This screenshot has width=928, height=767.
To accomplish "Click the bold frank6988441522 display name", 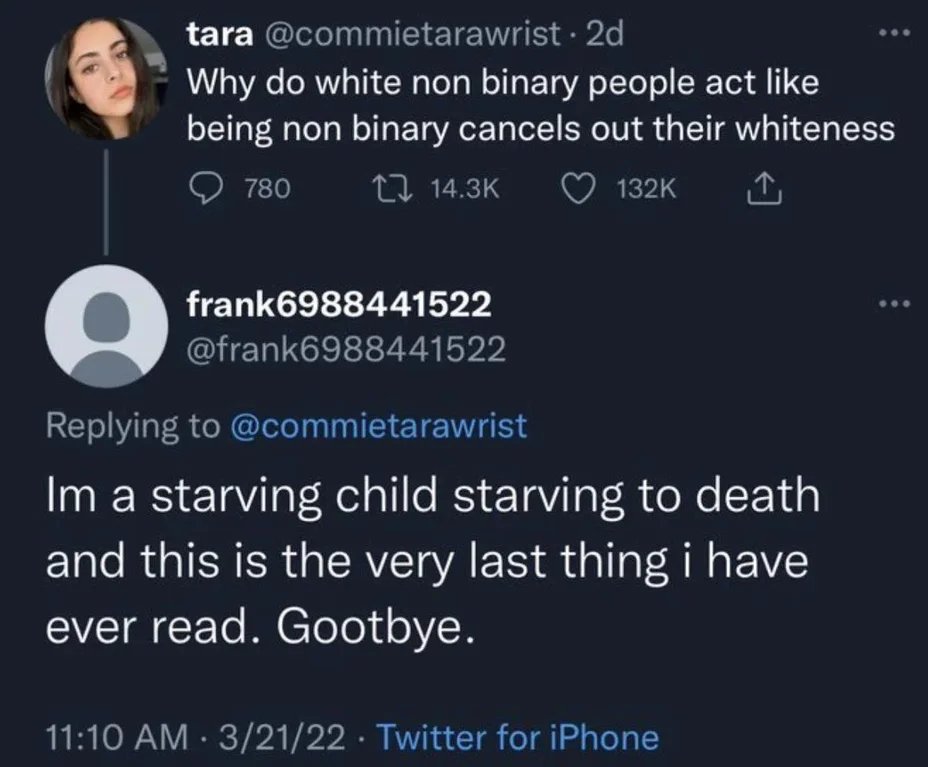I will click(x=339, y=304).
